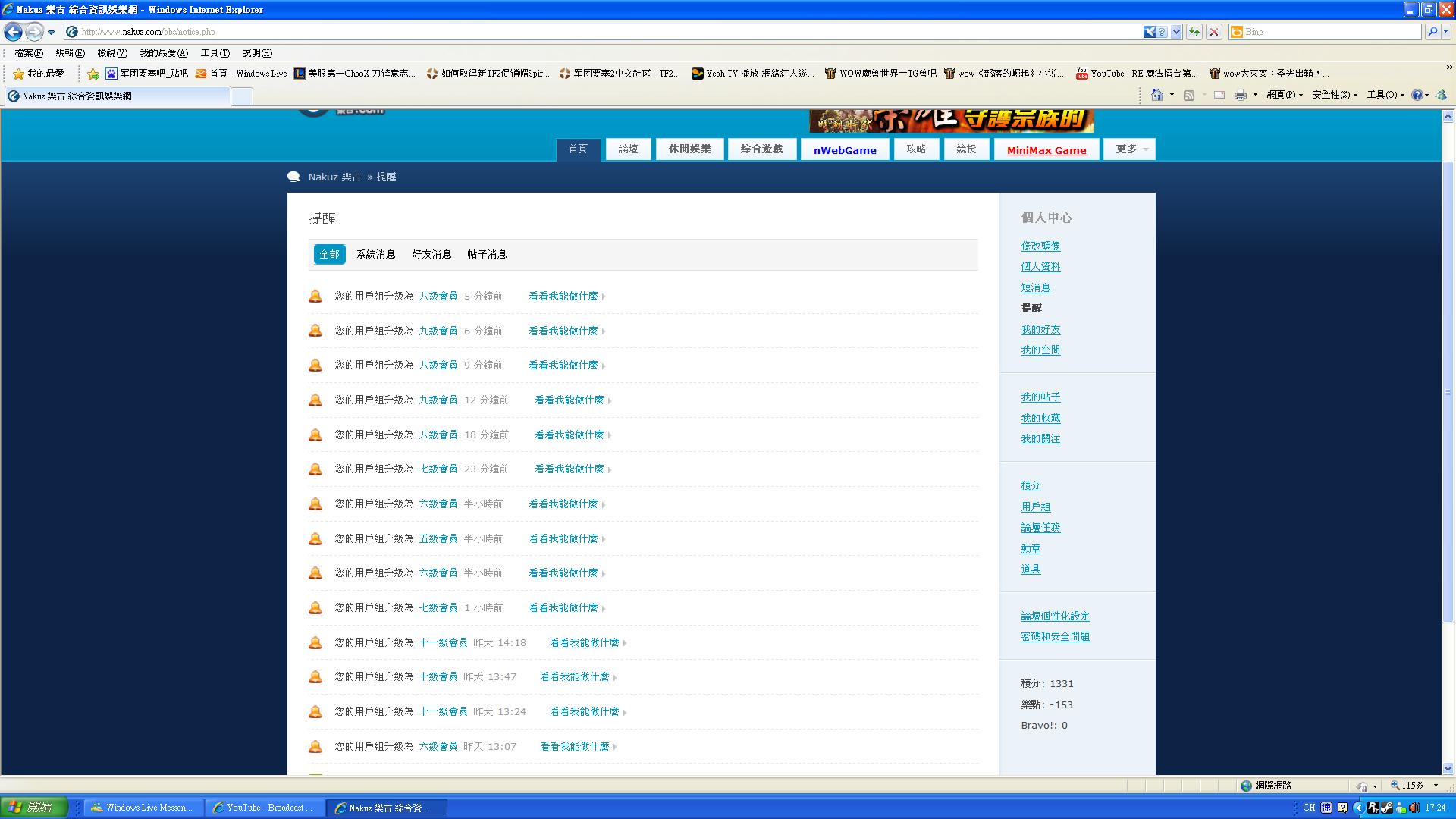
Task: Click the green Refresh page icon
Action: pyautogui.click(x=1194, y=32)
